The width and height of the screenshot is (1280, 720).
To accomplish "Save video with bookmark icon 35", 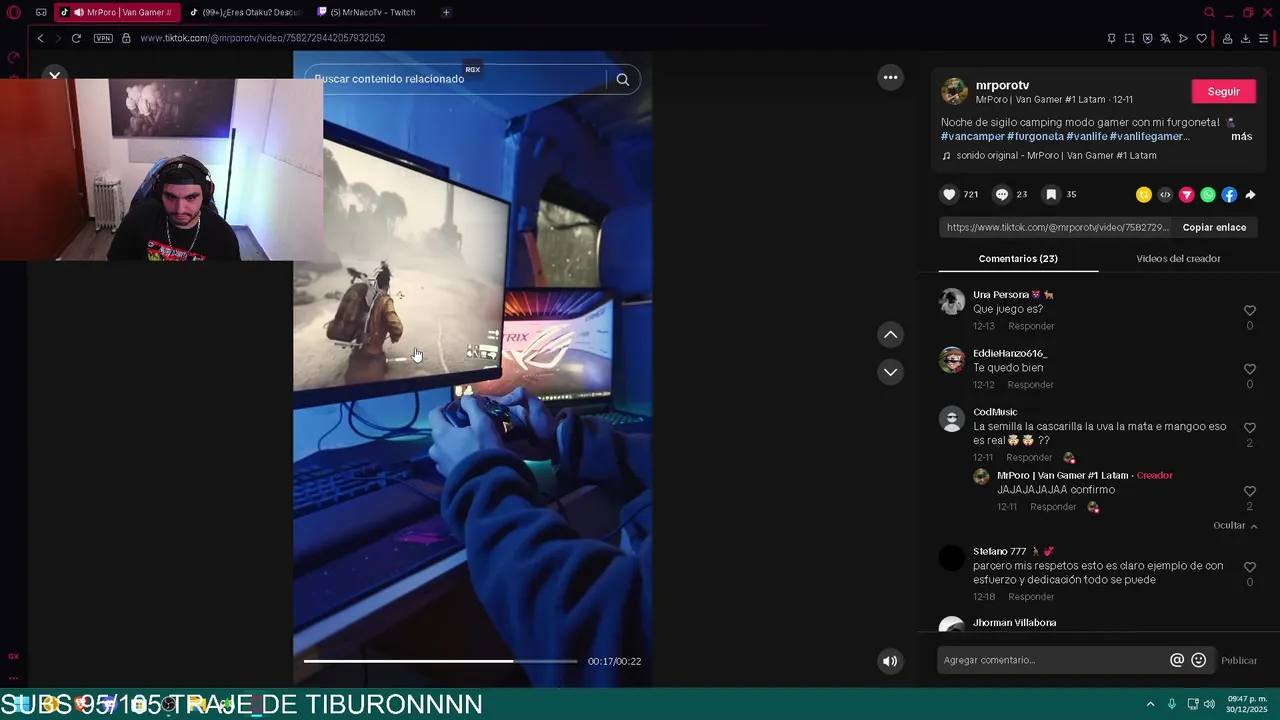I will pos(1051,195).
